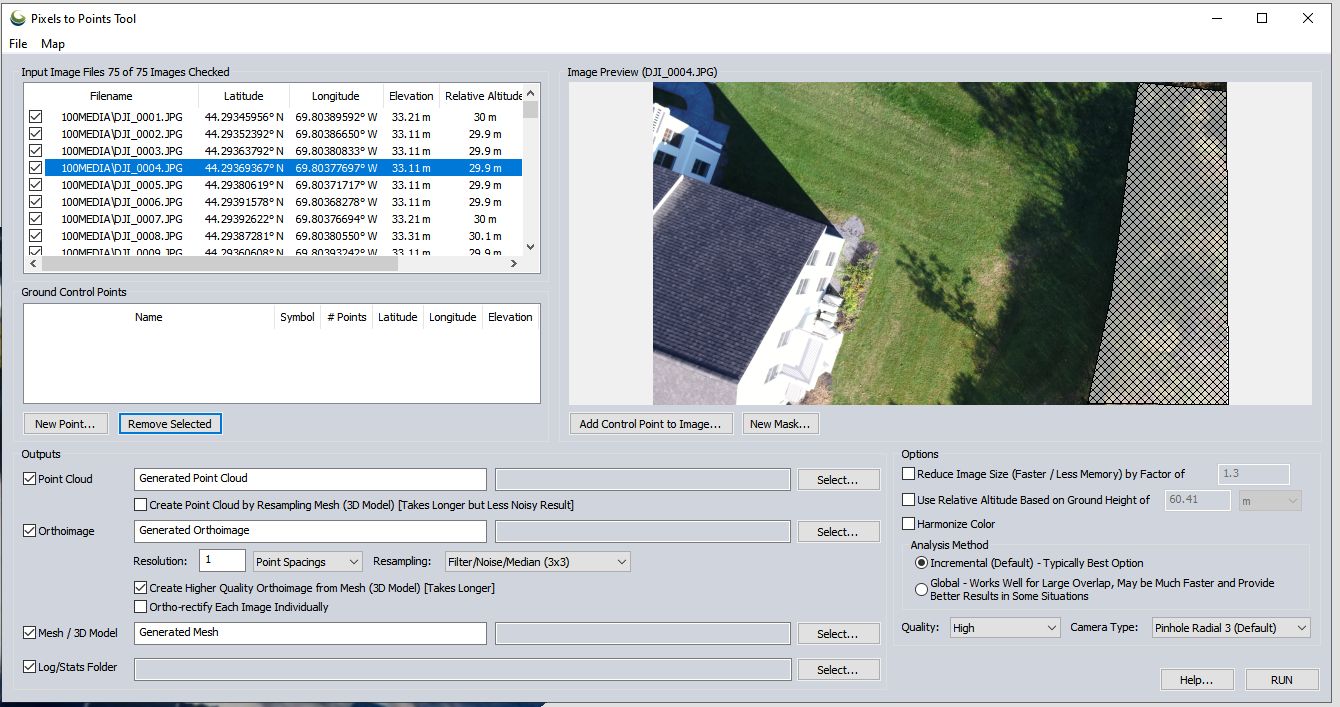Toggle the Point Cloud output checkbox
Screen dimensions: 1340x707
click(29, 479)
